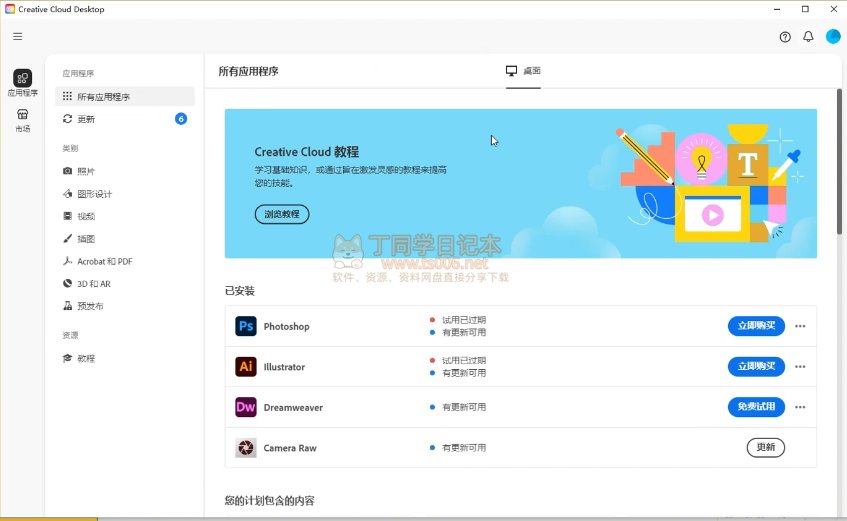Viewport: 847px width, 521px height.
Task: Expand Illustrator more options ellipsis
Action: tap(800, 367)
